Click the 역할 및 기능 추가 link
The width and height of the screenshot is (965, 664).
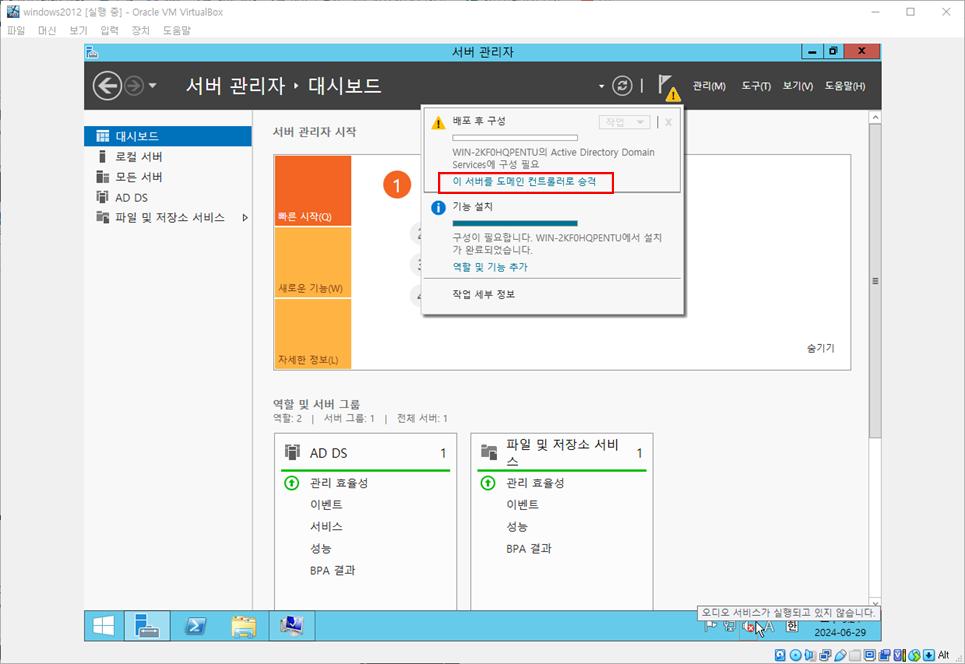[490, 267]
